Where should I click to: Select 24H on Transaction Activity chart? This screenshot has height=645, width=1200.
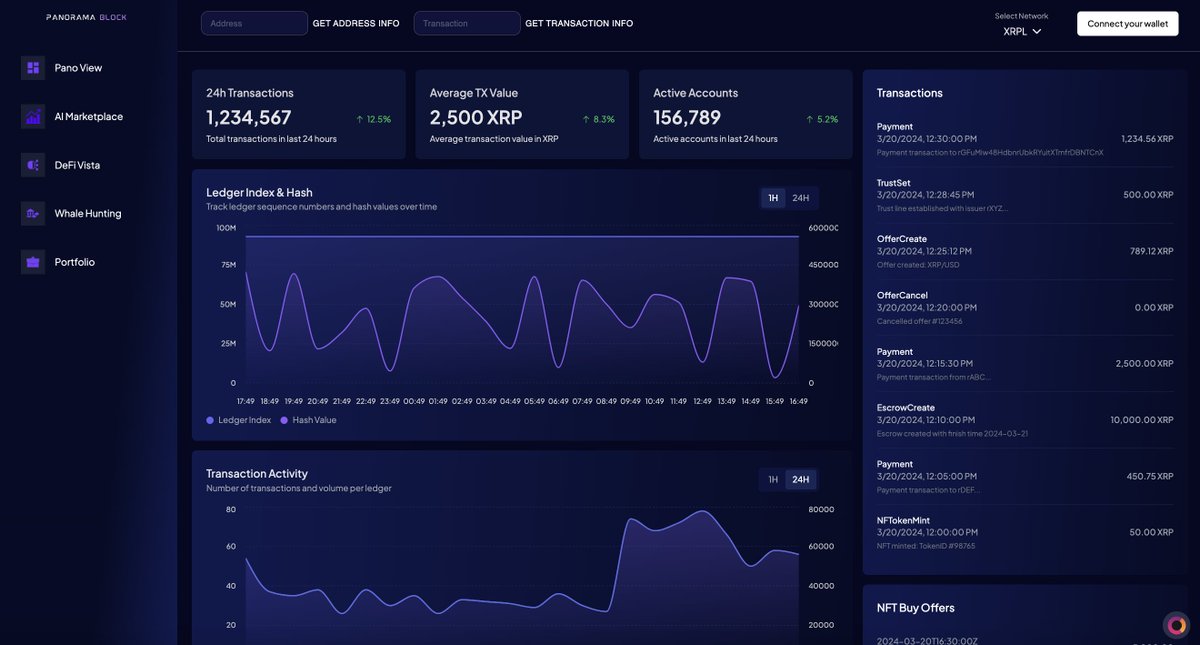801,480
